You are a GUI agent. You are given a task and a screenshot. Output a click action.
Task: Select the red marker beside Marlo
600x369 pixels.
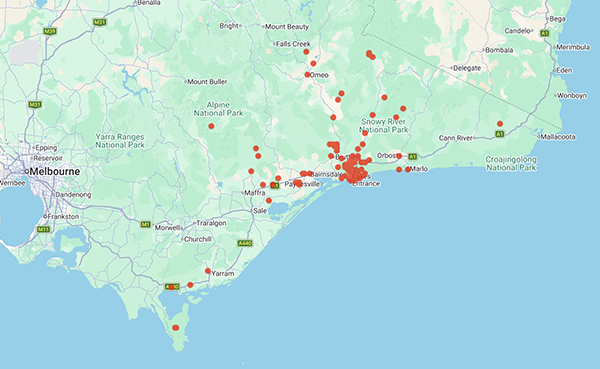tap(408, 169)
